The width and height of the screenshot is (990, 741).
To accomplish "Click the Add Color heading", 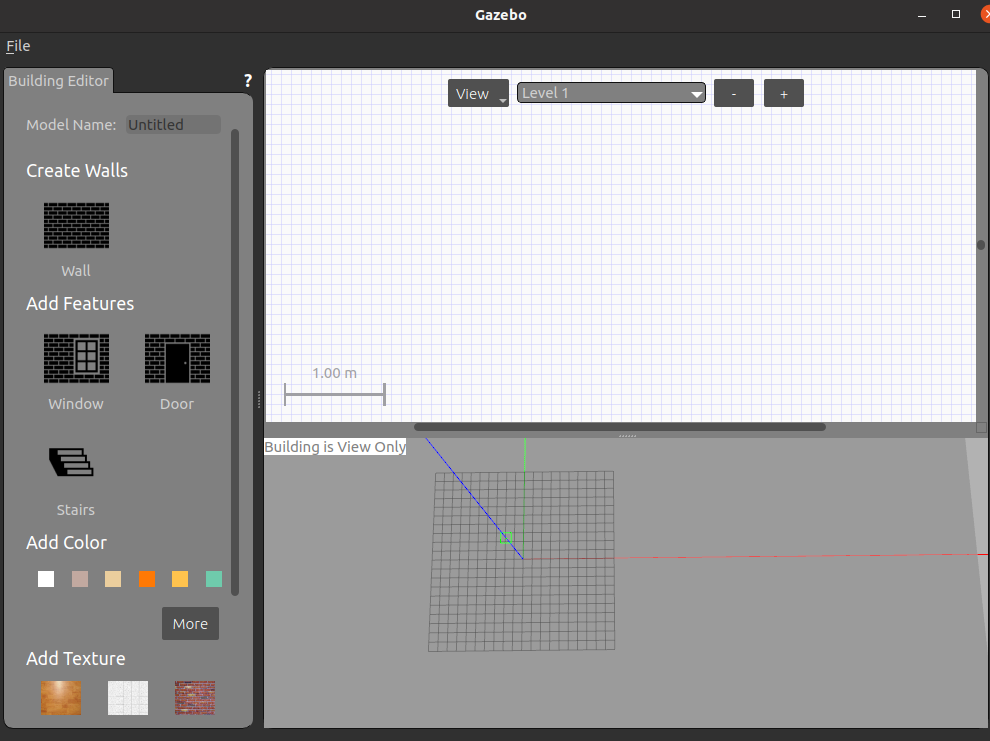I will [x=66, y=543].
